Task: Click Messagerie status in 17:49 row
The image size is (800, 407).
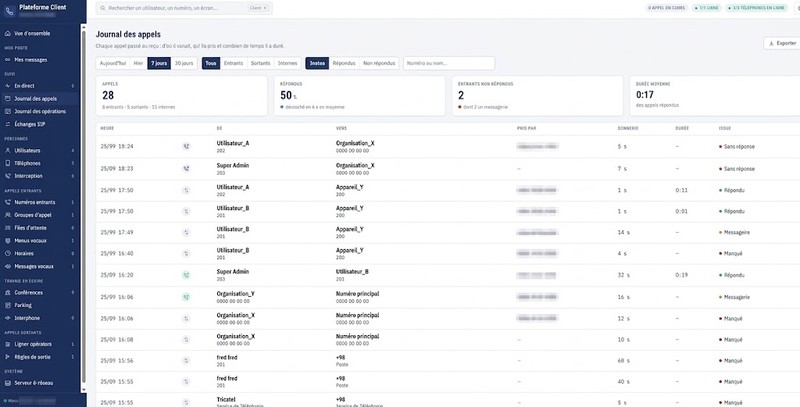Action: (737, 233)
